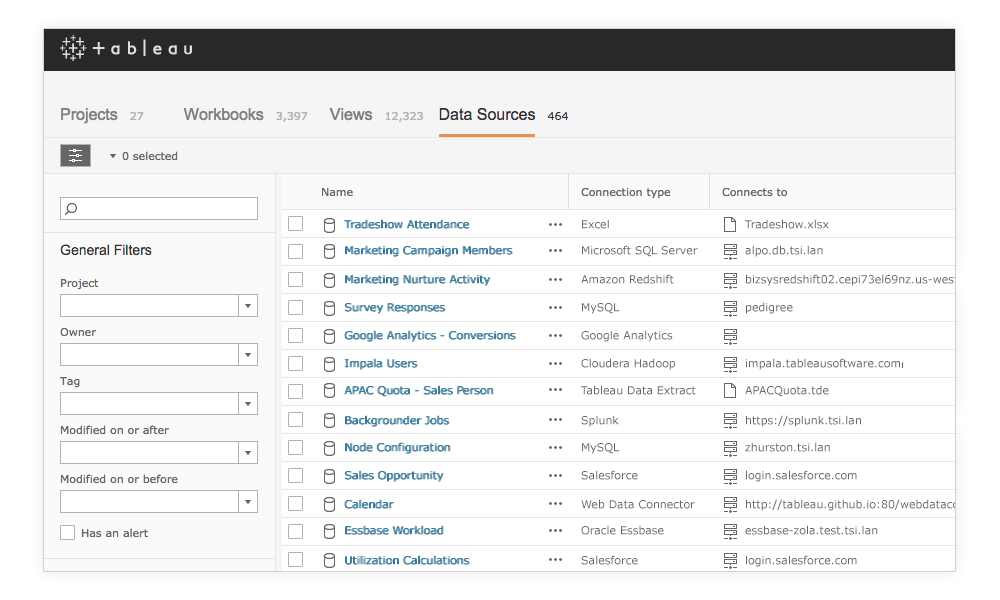Open the Owner filter dropdown
1000x600 pixels.
click(248, 355)
